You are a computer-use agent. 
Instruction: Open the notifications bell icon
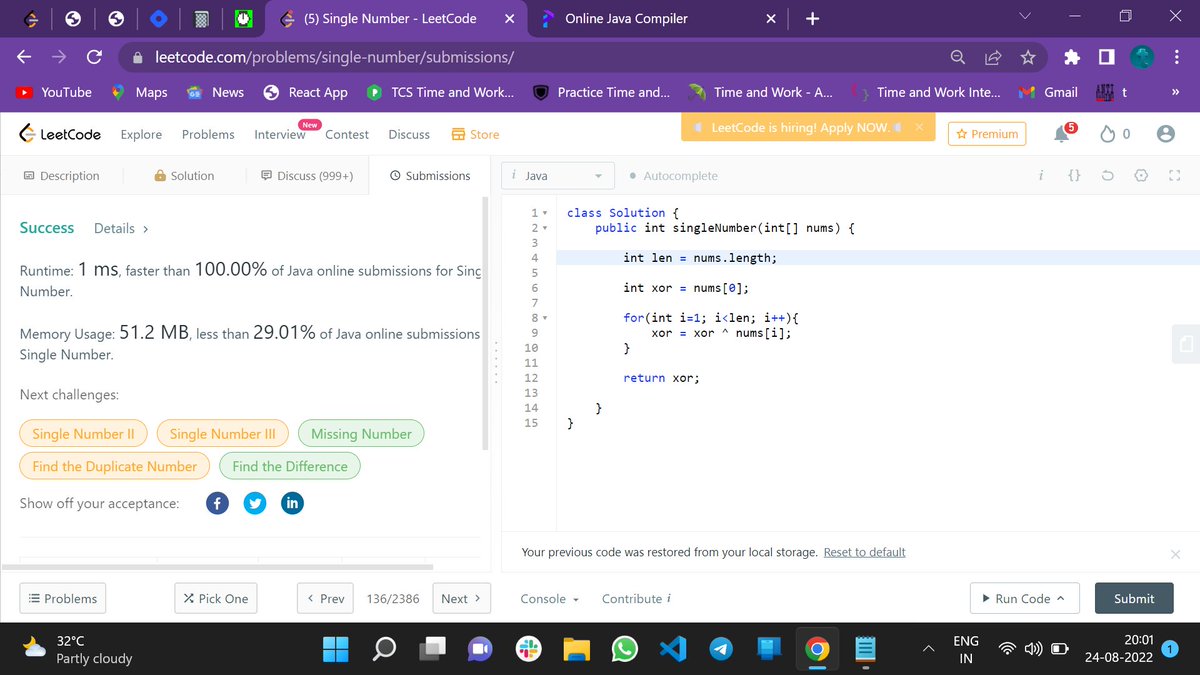[1063, 133]
